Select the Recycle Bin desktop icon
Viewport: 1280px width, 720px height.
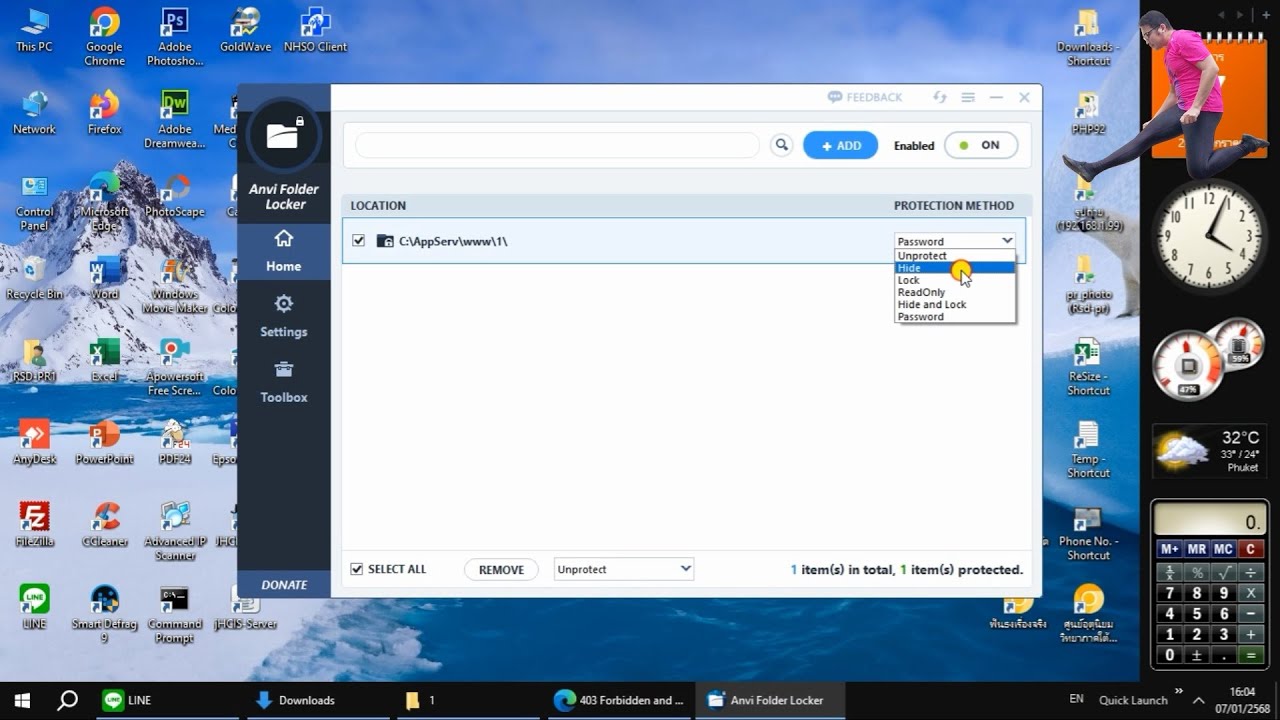tap(34, 278)
